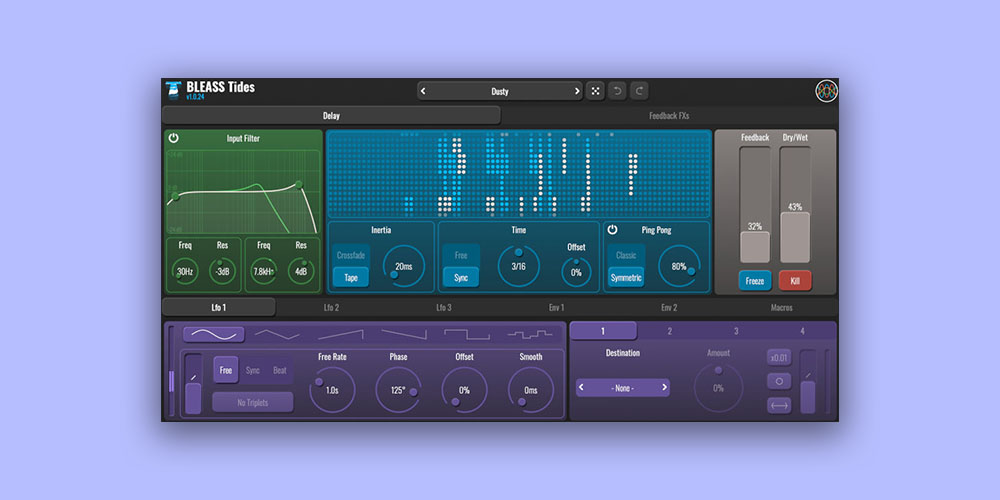Toggle the Input Filter power button
The width and height of the screenshot is (1000, 500).
(174, 138)
